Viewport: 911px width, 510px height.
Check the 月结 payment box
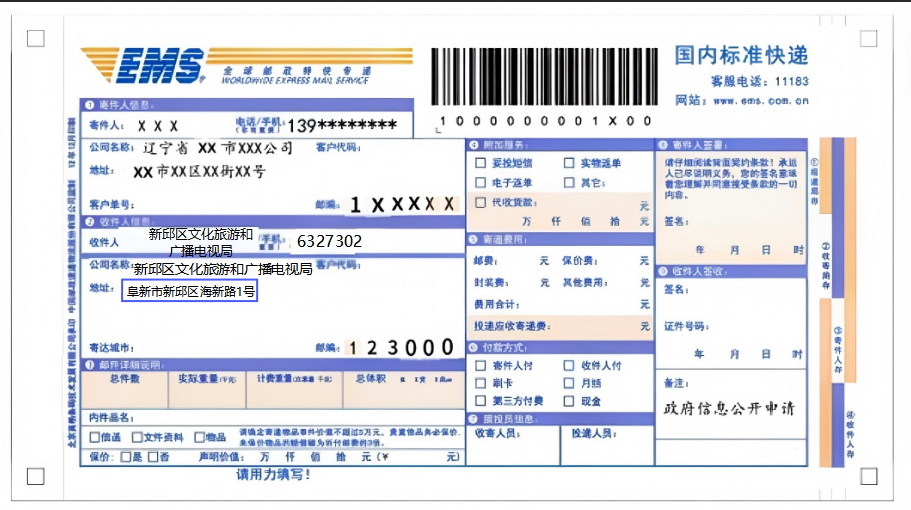(569, 383)
